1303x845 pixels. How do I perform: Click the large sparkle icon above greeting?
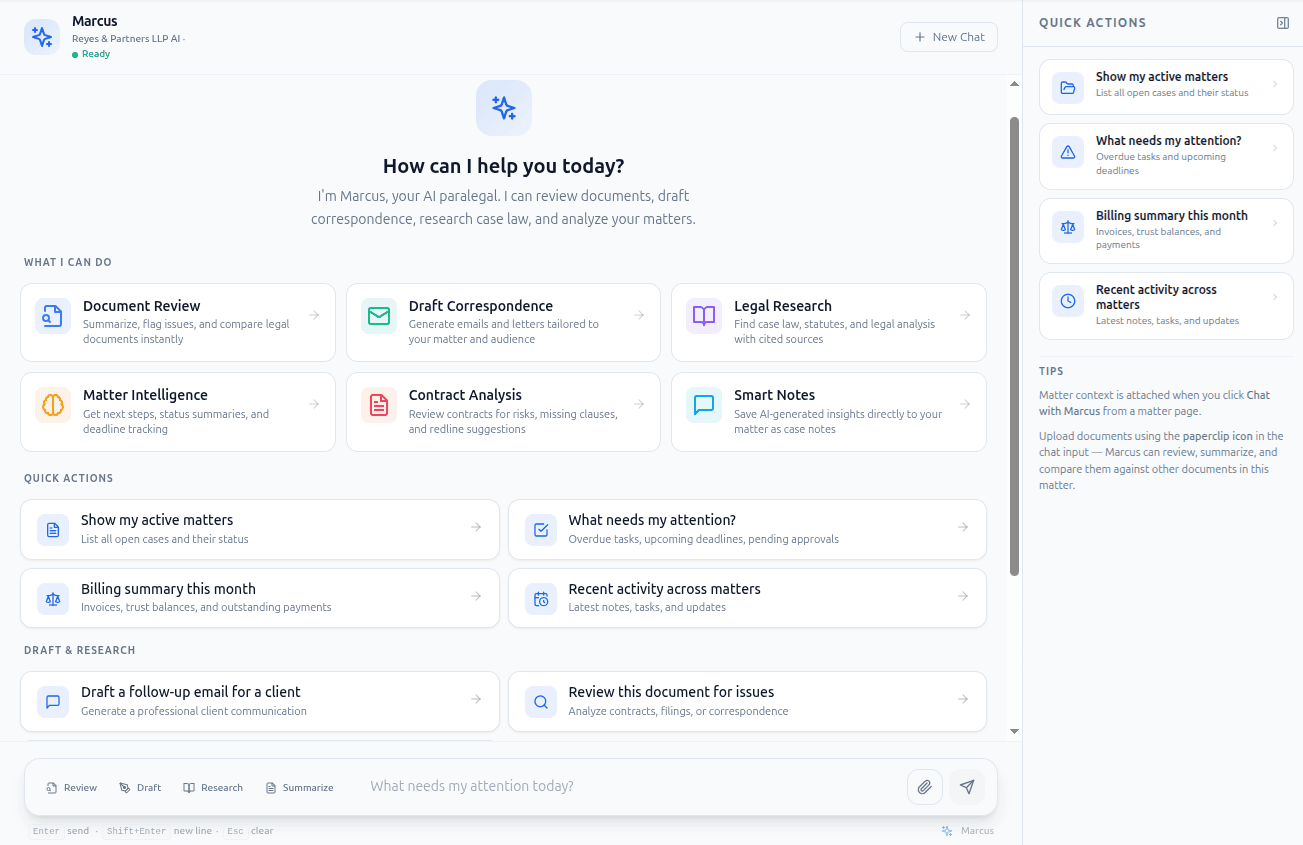[x=504, y=108]
